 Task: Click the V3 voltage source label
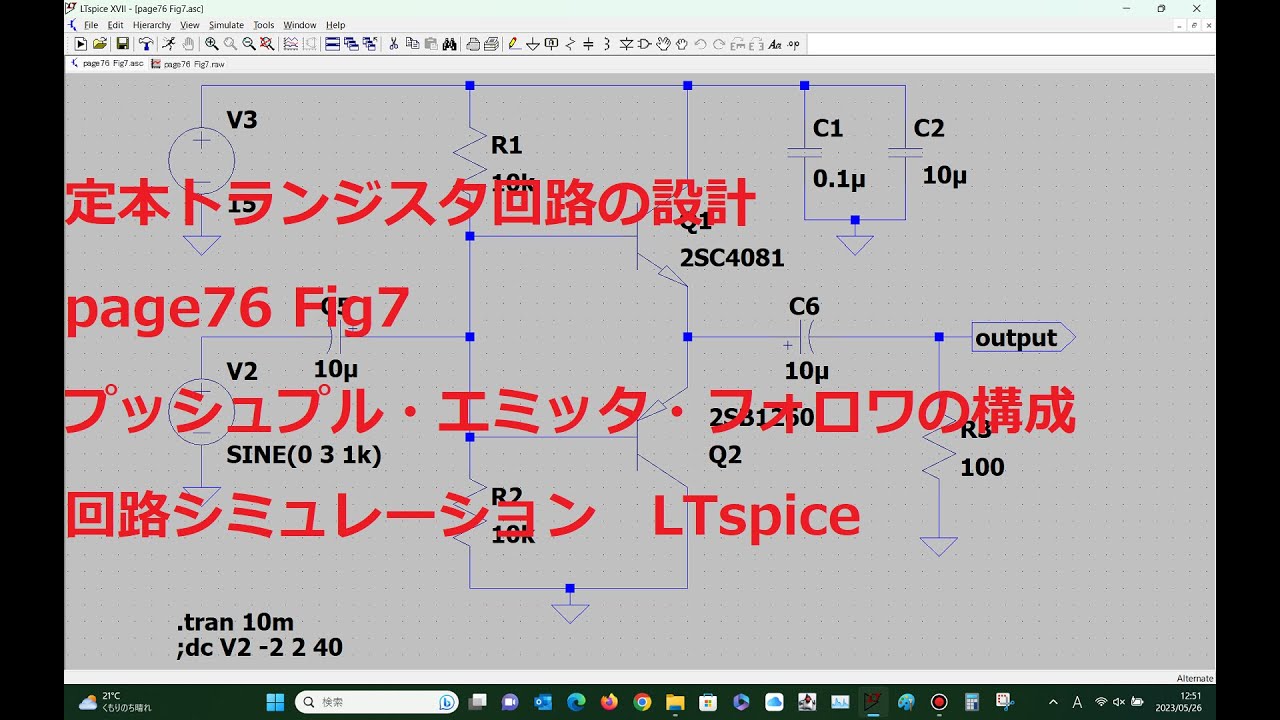click(x=242, y=120)
